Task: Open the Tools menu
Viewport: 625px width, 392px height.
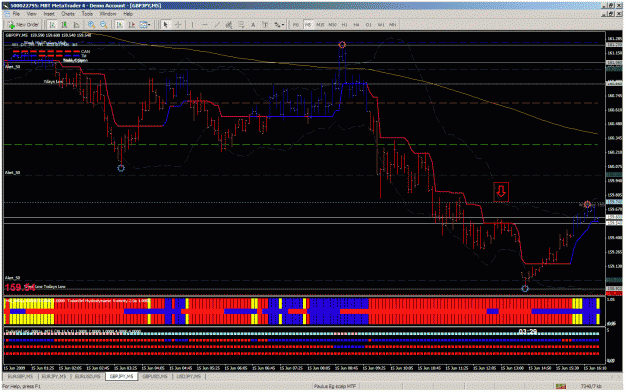Action: 87,14
